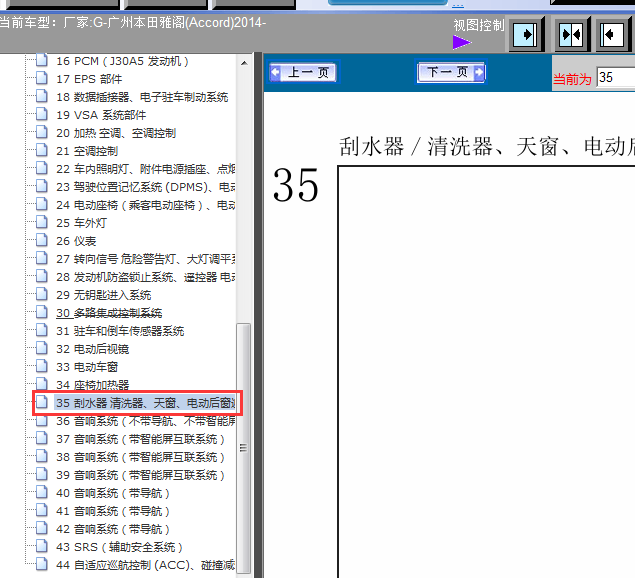Click document icon beside 40 音响系统

coord(42,492)
